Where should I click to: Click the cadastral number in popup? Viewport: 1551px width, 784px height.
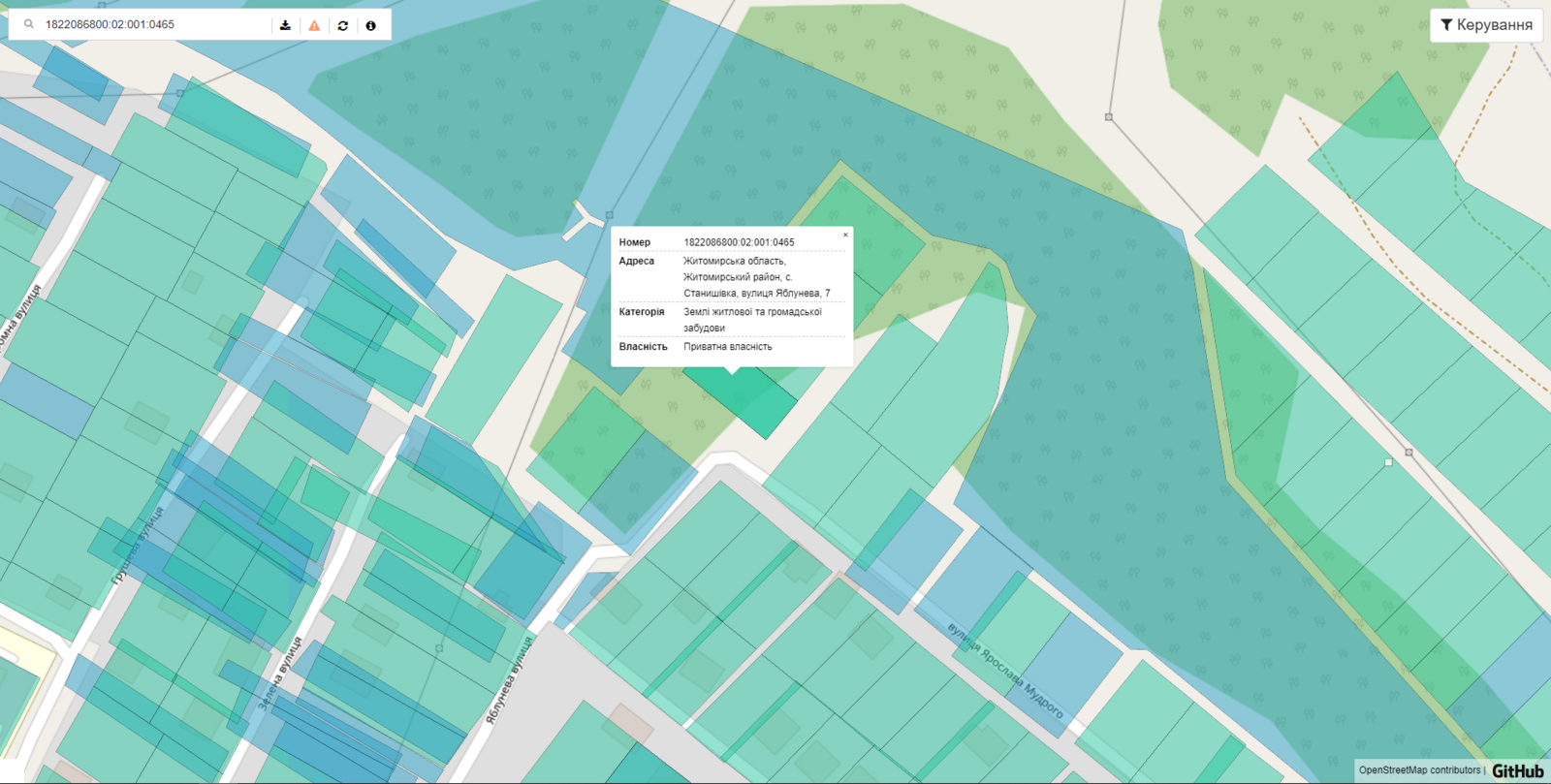click(739, 242)
